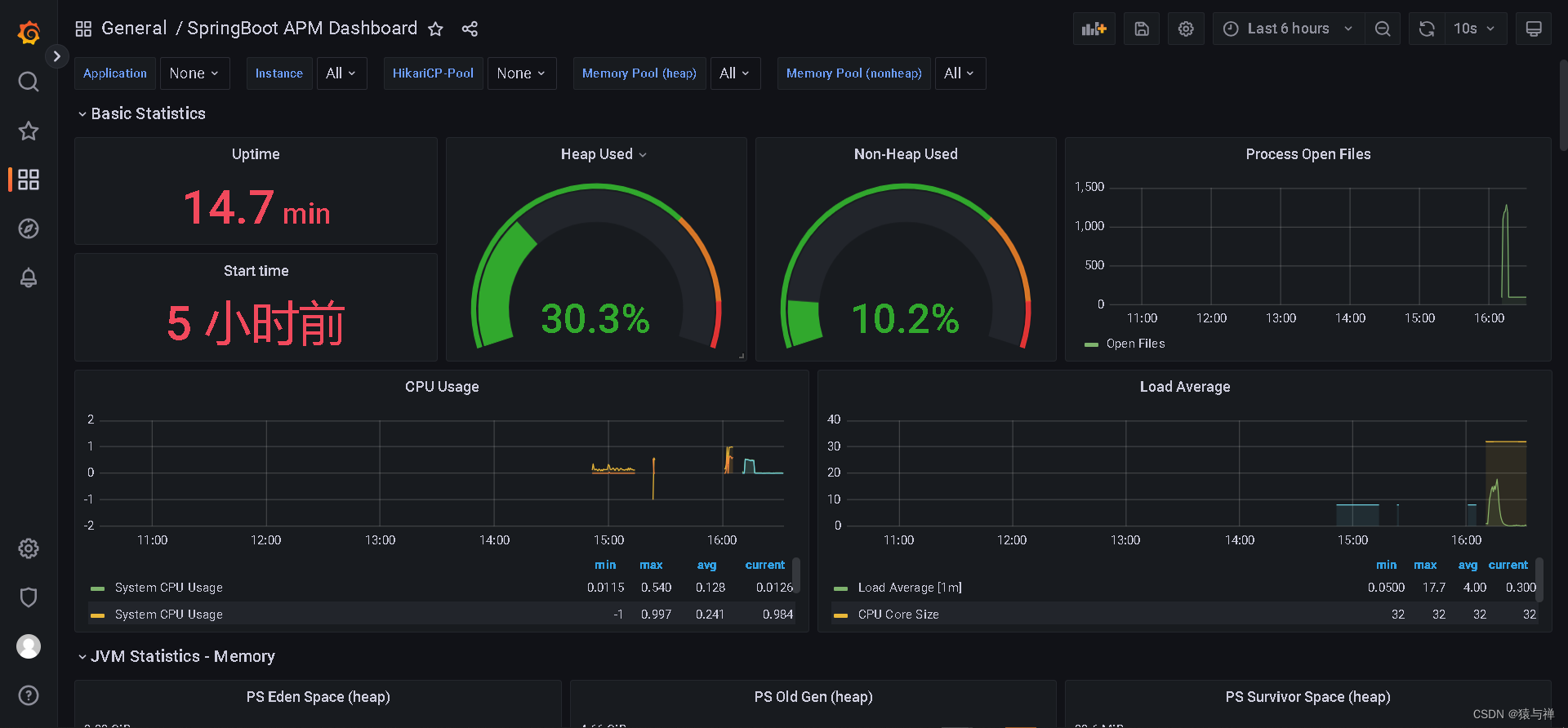
Task: Click the dashboard page vertical scrollbar
Action: 1563,106
